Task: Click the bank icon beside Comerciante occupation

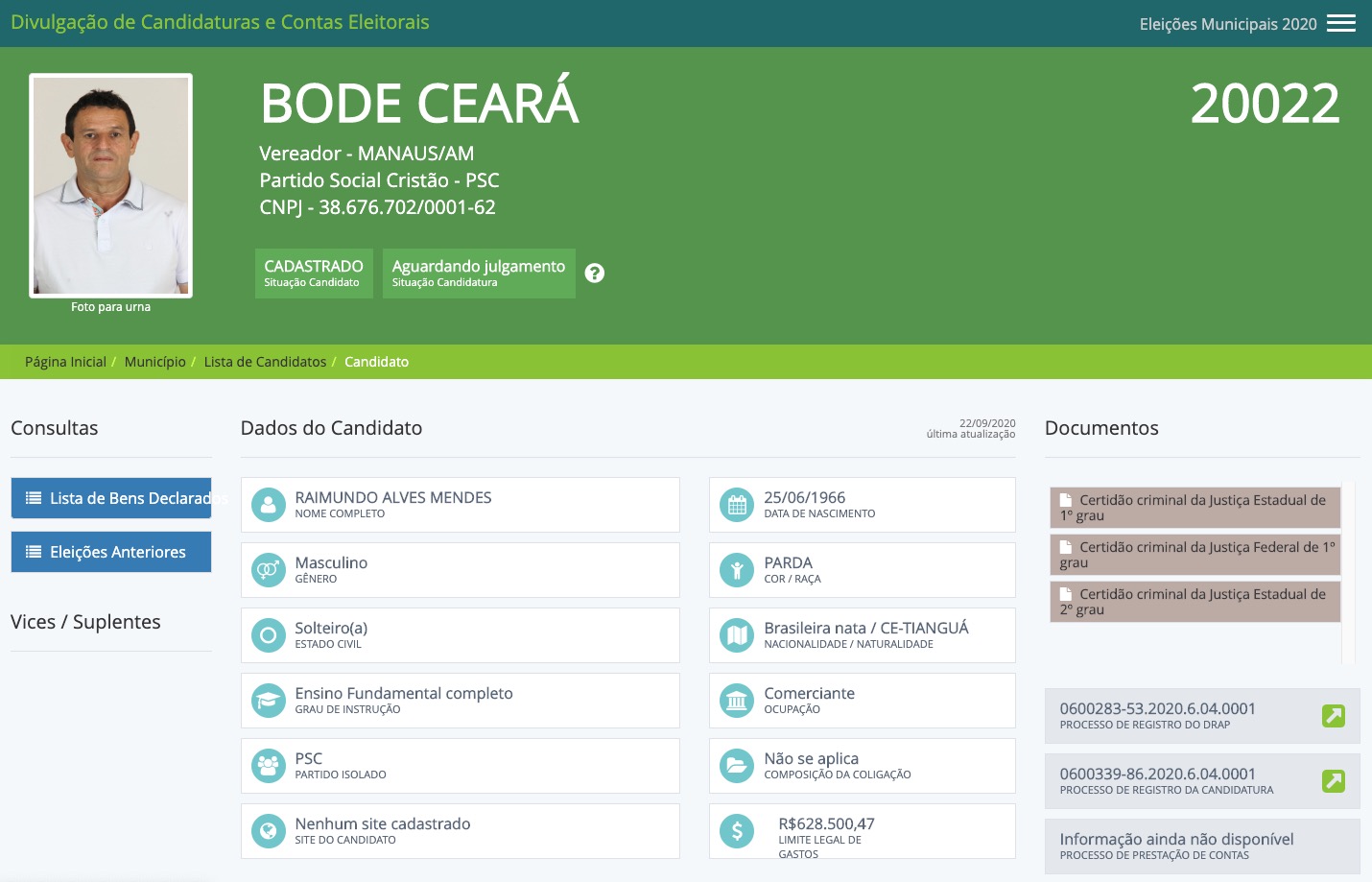Action: click(x=736, y=700)
